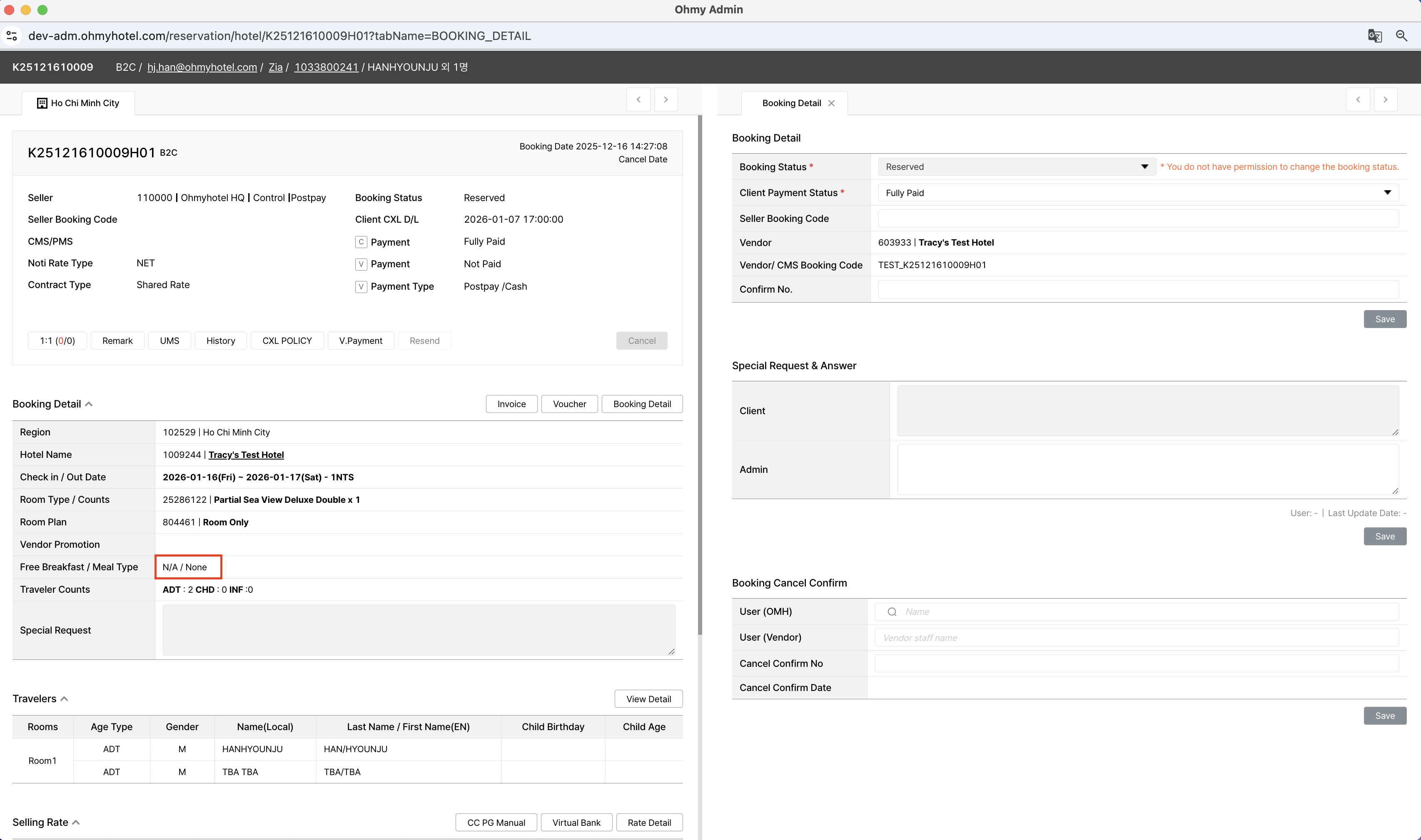Screen dimensions: 1421x840
Task: Collapse the Travelers section chevron
Action: (65, 699)
